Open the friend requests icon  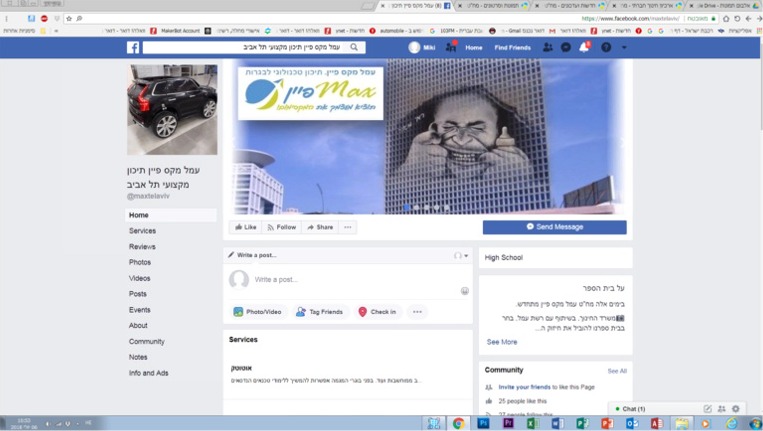(547, 47)
